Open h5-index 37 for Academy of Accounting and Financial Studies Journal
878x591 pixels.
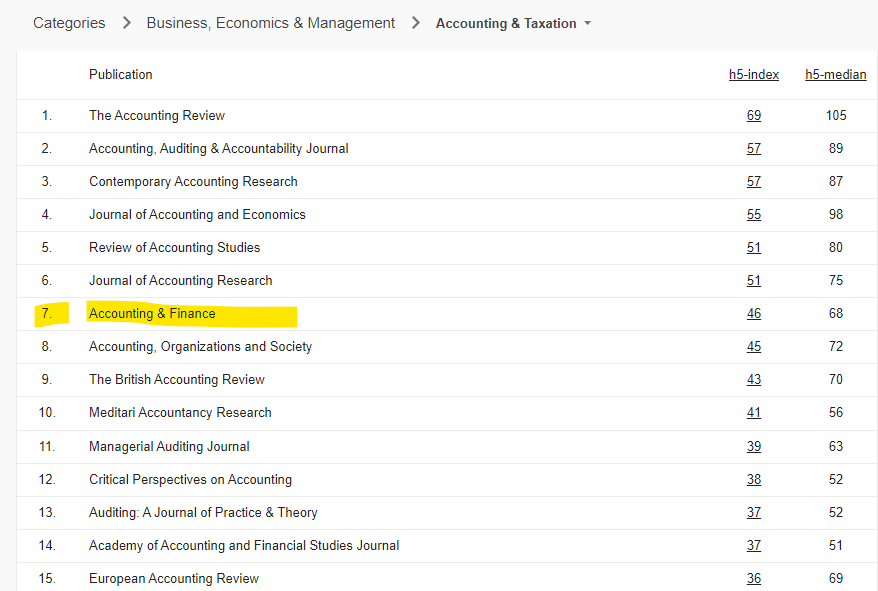(754, 546)
